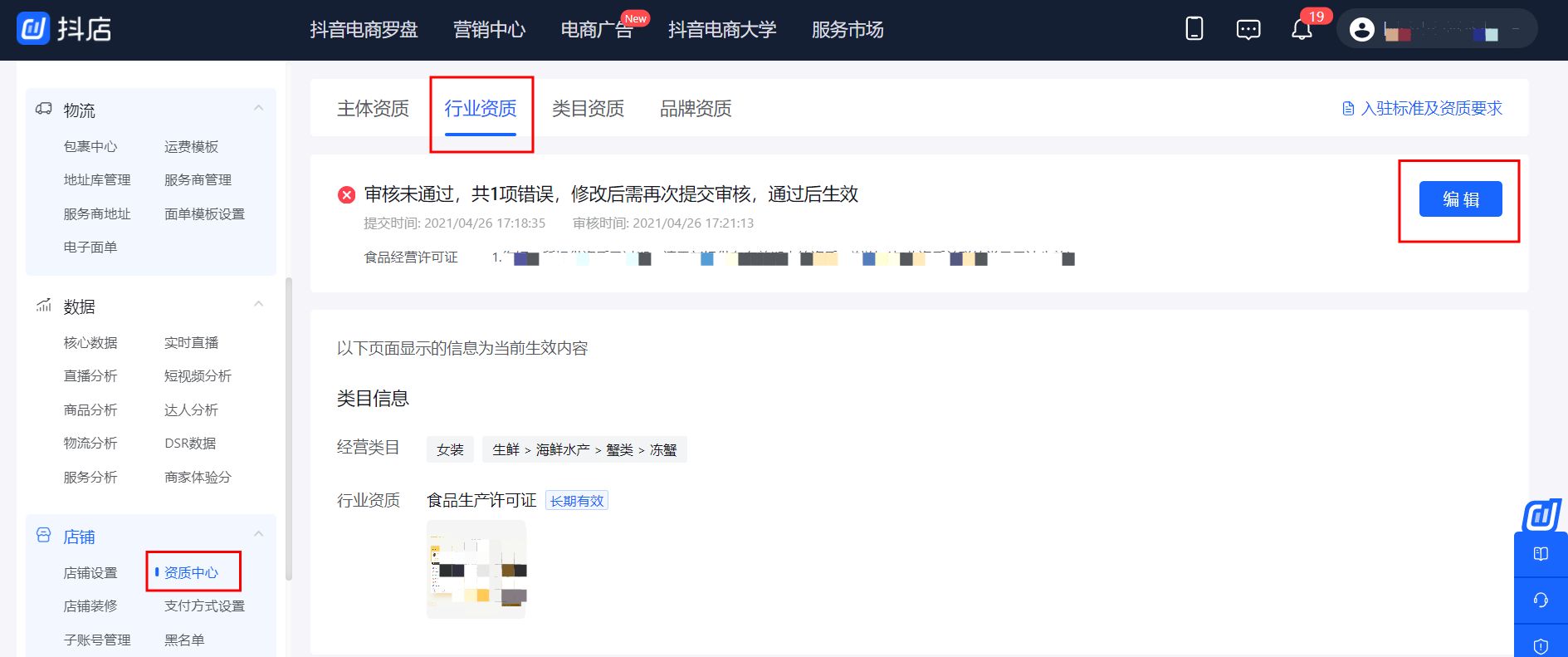This screenshot has width=1568, height=657.
Task: Click the 店铺 shop icon in sidebar
Action: (x=44, y=536)
